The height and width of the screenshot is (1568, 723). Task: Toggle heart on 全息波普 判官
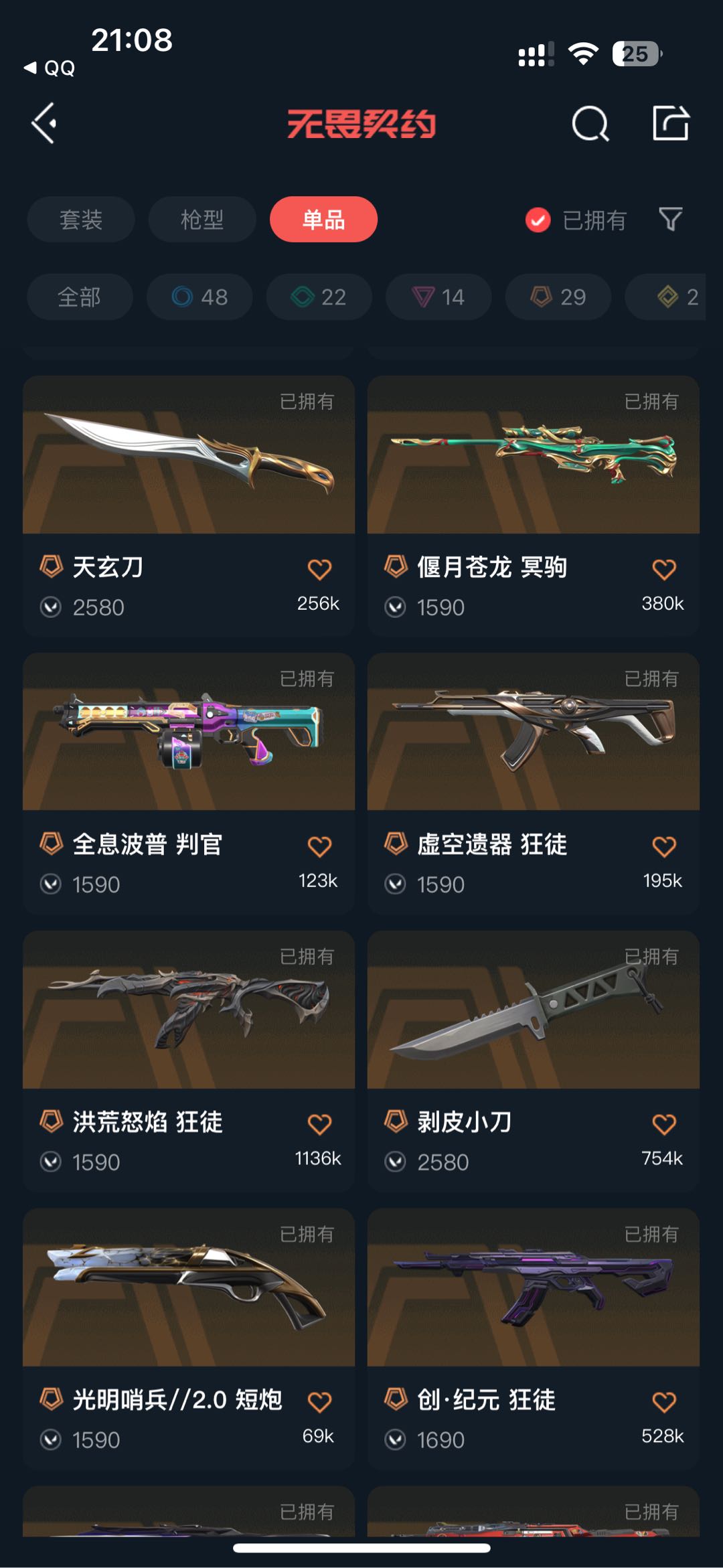[x=319, y=846]
